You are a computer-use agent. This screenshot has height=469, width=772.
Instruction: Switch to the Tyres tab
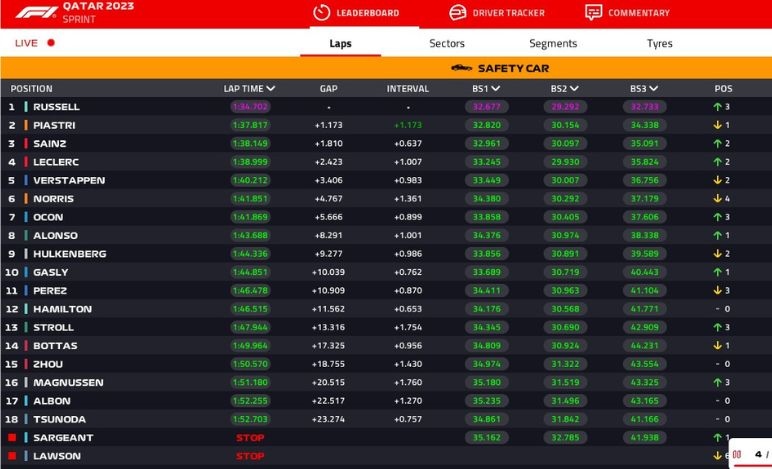[x=659, y=43]
